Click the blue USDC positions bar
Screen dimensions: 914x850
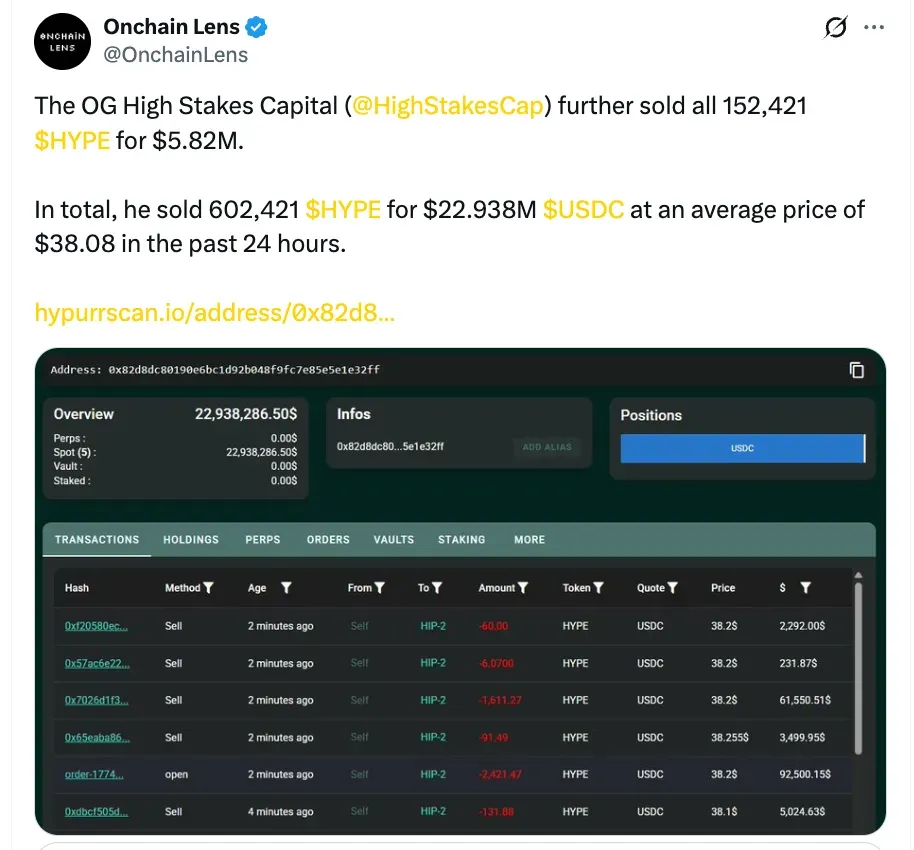click(x=742, y=448)
